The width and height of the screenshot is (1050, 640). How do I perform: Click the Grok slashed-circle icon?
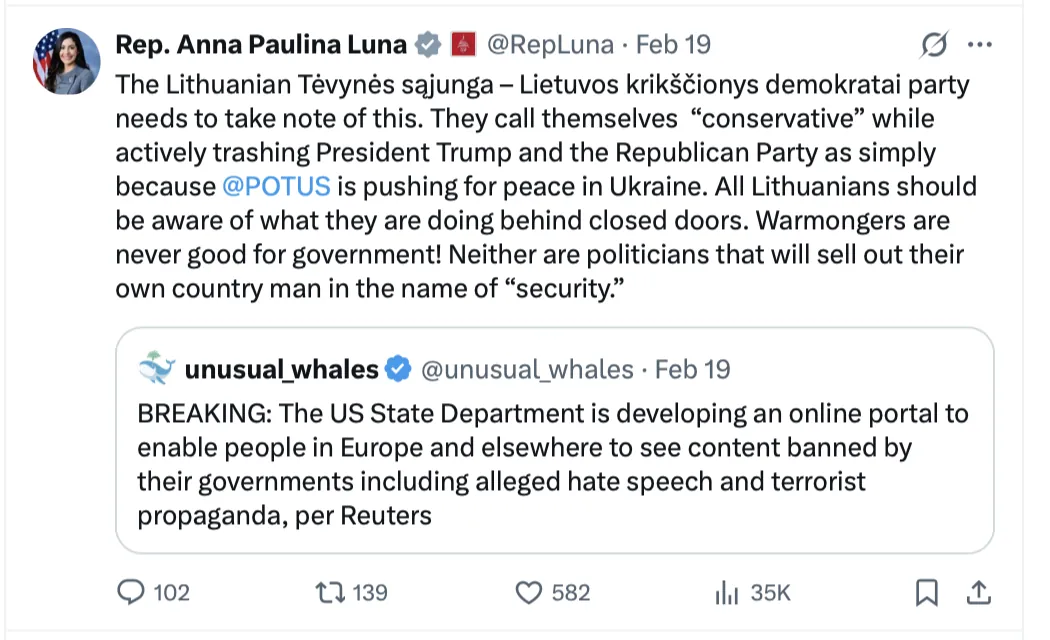pos(934,45)
